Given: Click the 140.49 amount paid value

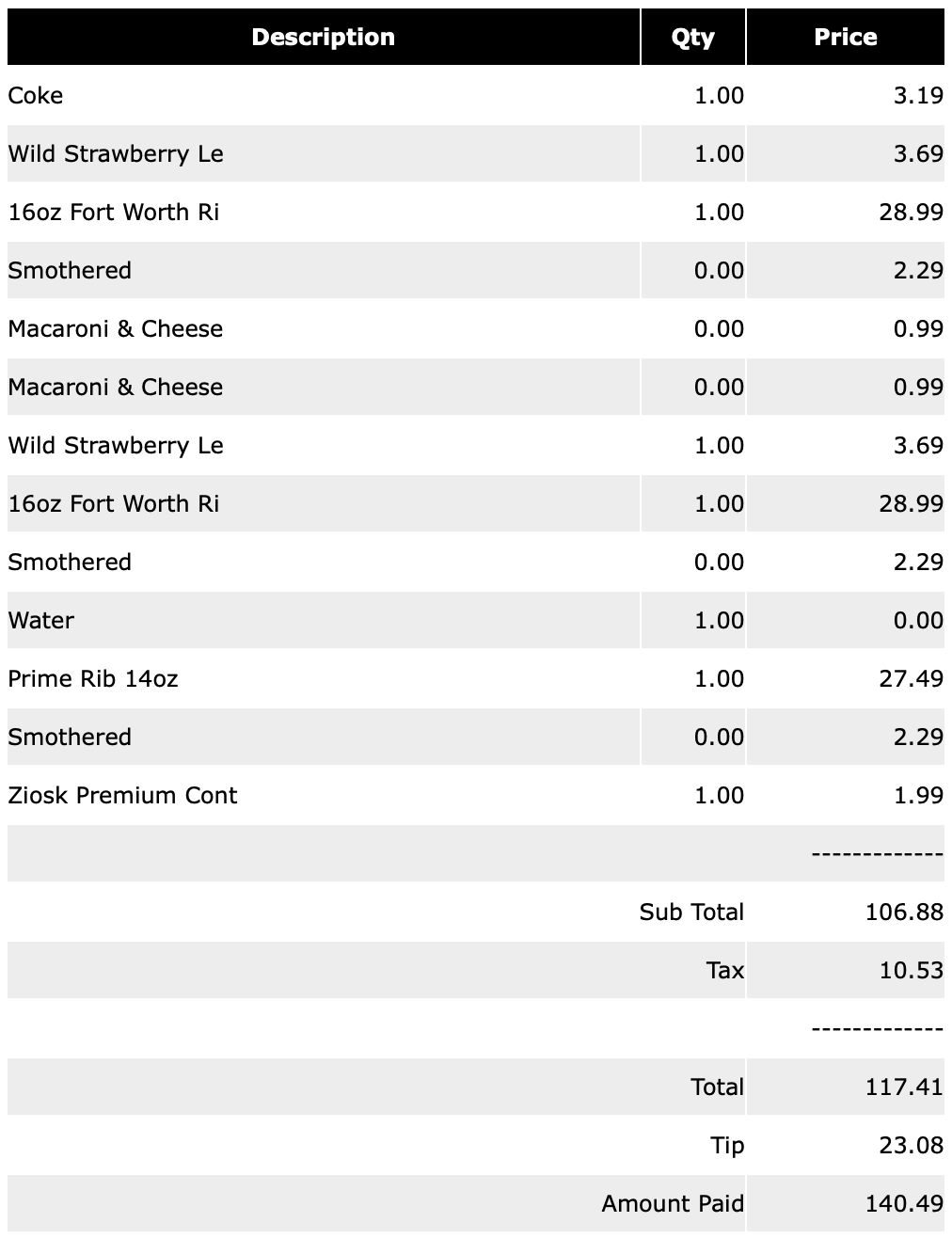Looking at the screenshot, I should click(x=903, y=1204).
